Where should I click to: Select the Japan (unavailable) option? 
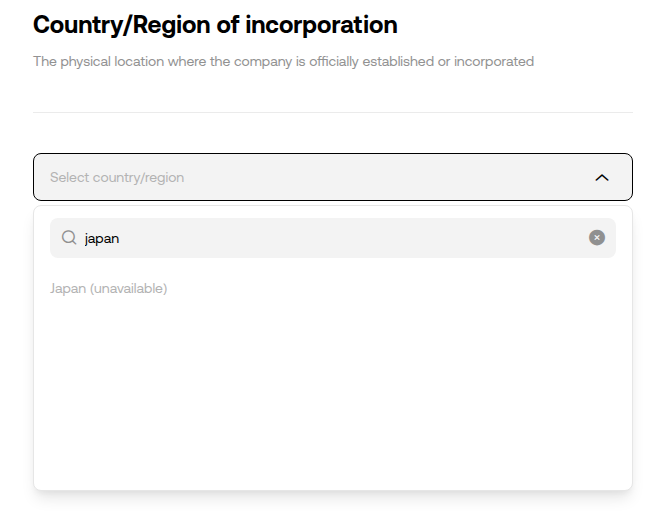tap(109, 288)
